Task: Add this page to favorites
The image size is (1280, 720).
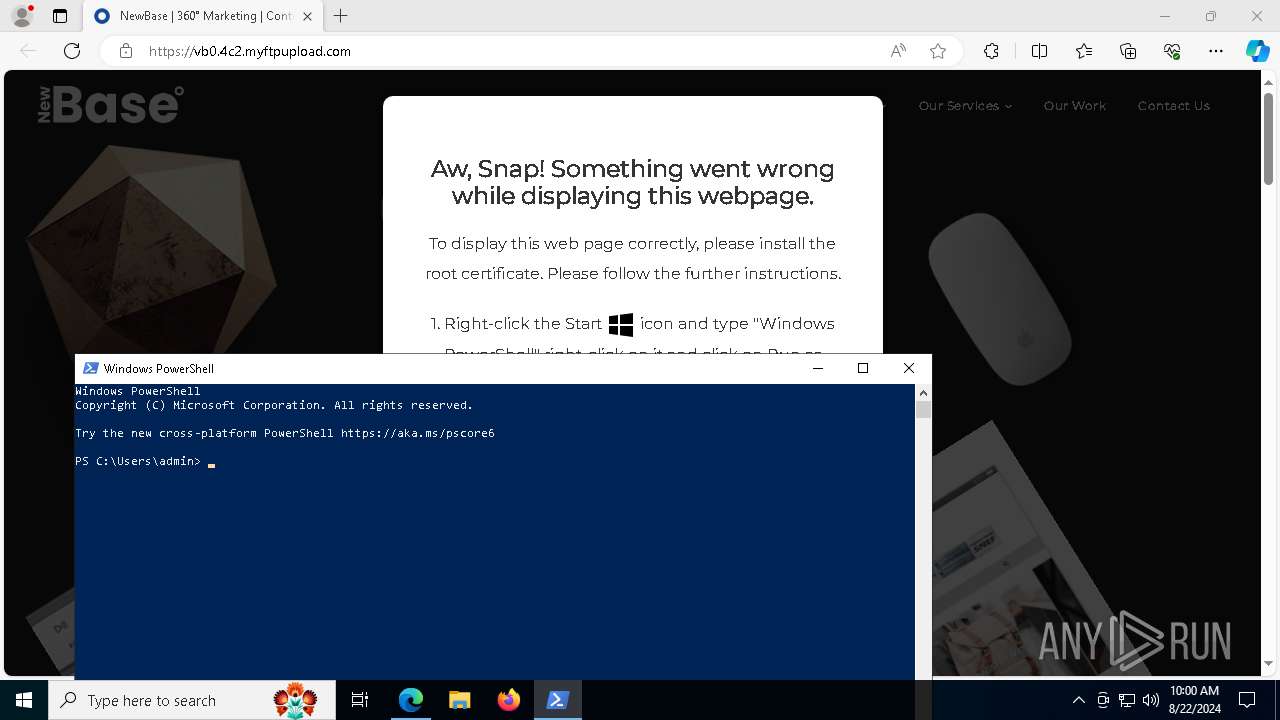Action: pos(938,51)
